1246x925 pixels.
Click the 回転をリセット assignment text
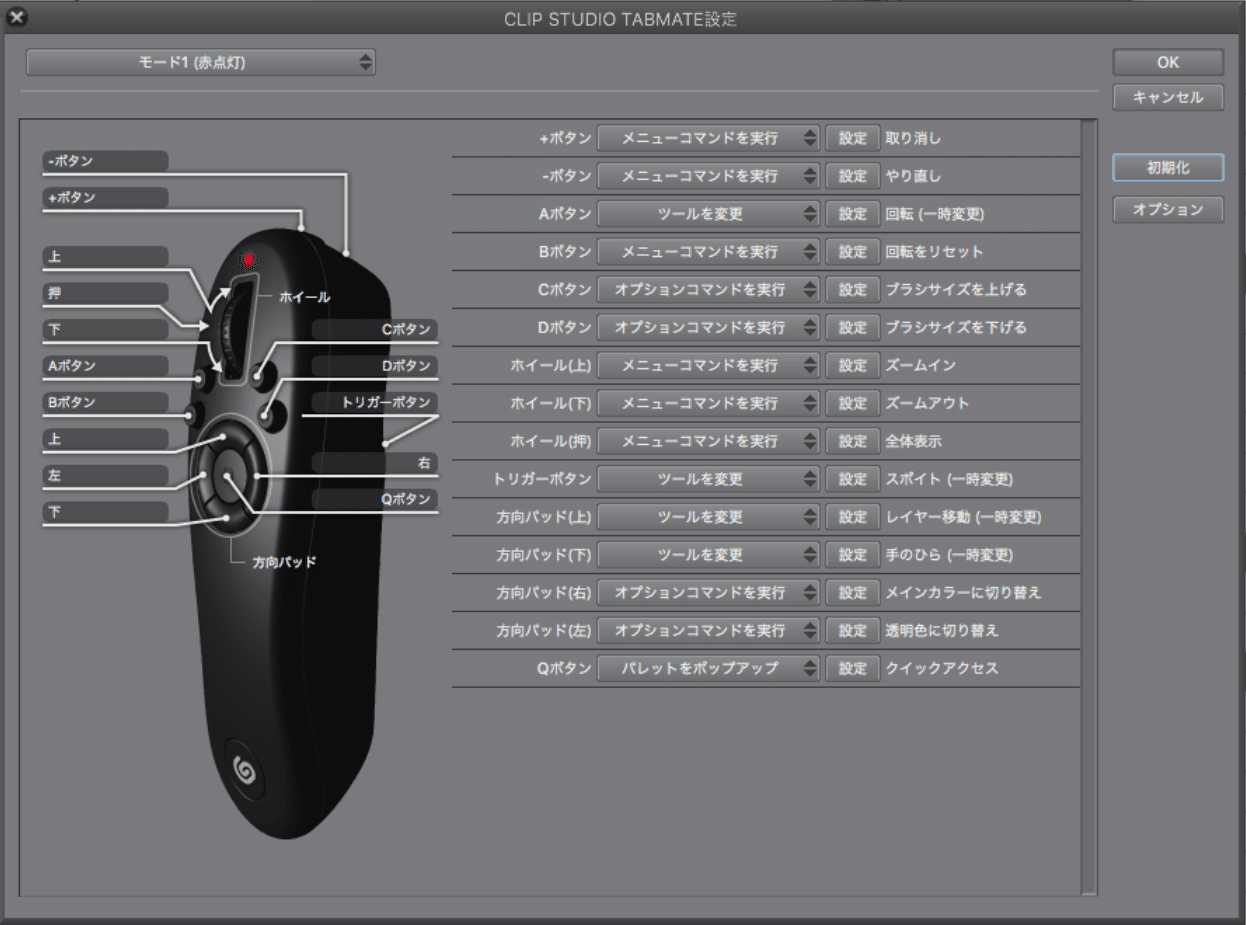[x=934, y=252]
